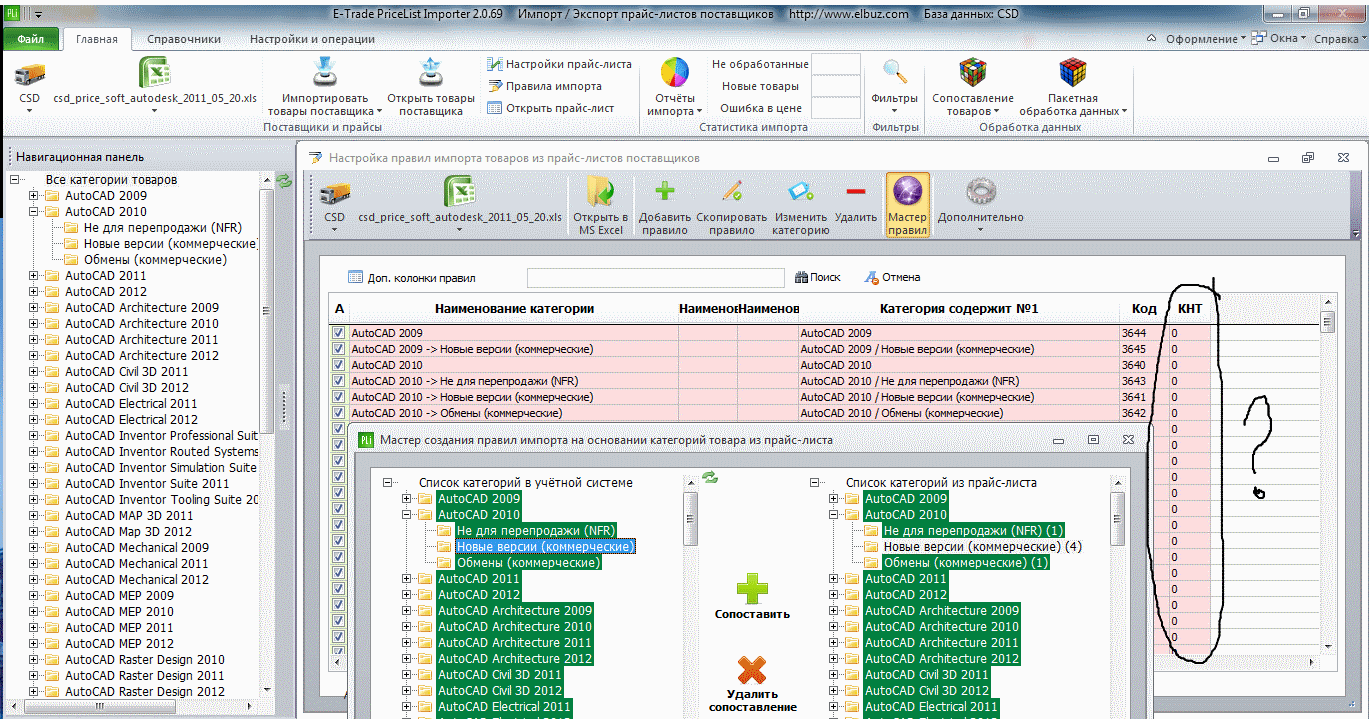Click Сопоставление товаров cube icon
The width and height of the screenshot is (1369, 719).
click(973, 73)
